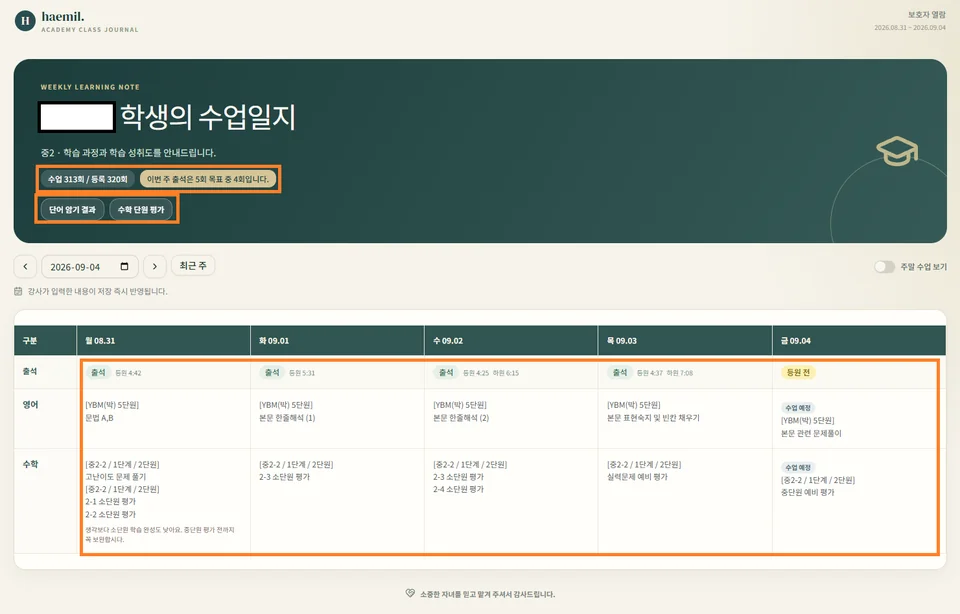This screenshot has height=614, width=960.
Task: Click the 수업 예정 badge in 수학 row
Action: pos(798,467)
